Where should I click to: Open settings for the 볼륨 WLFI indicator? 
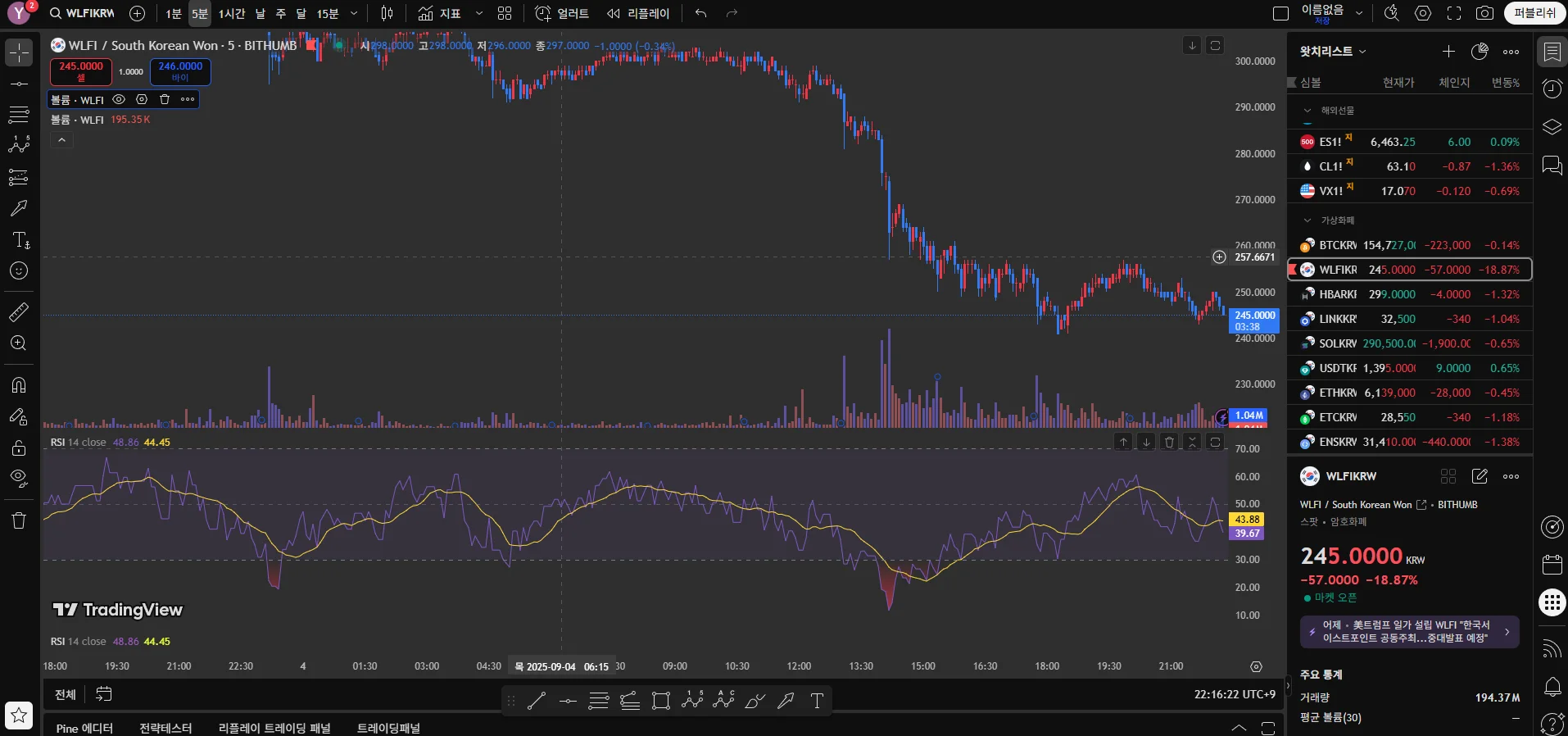(x=142, y=99)
